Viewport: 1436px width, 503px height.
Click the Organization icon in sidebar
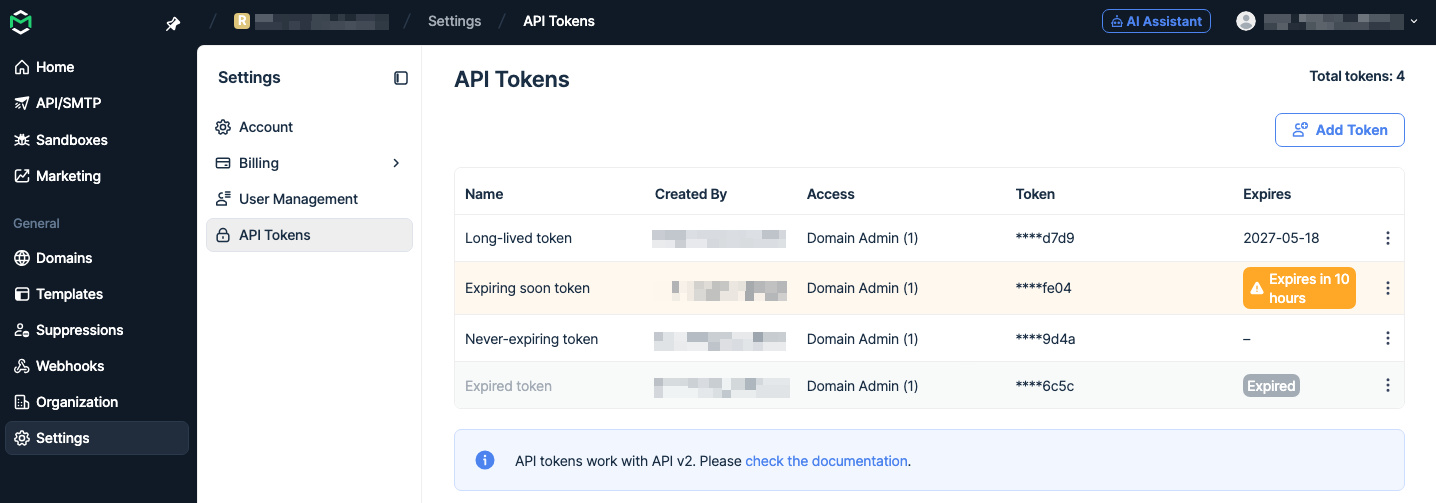pos(22,402)
